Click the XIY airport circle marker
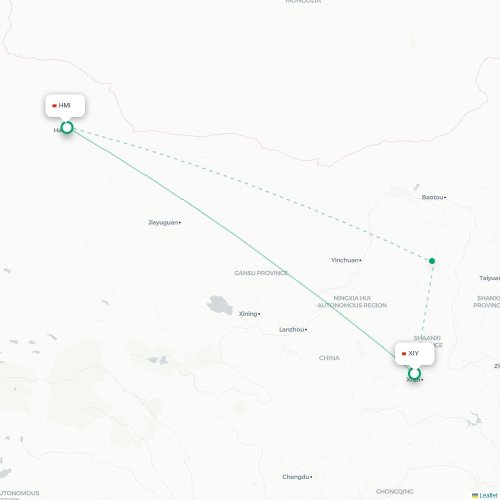 pos(414,373)
